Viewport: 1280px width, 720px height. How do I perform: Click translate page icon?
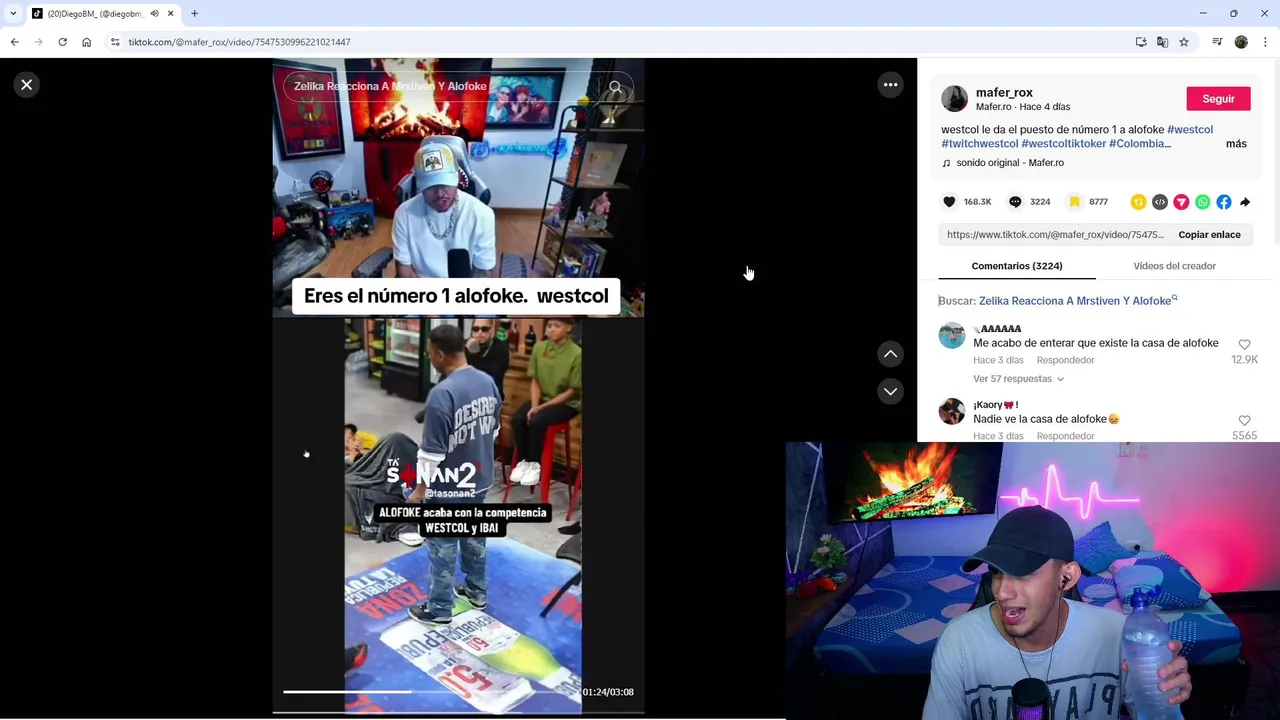tap(1162, 42)
